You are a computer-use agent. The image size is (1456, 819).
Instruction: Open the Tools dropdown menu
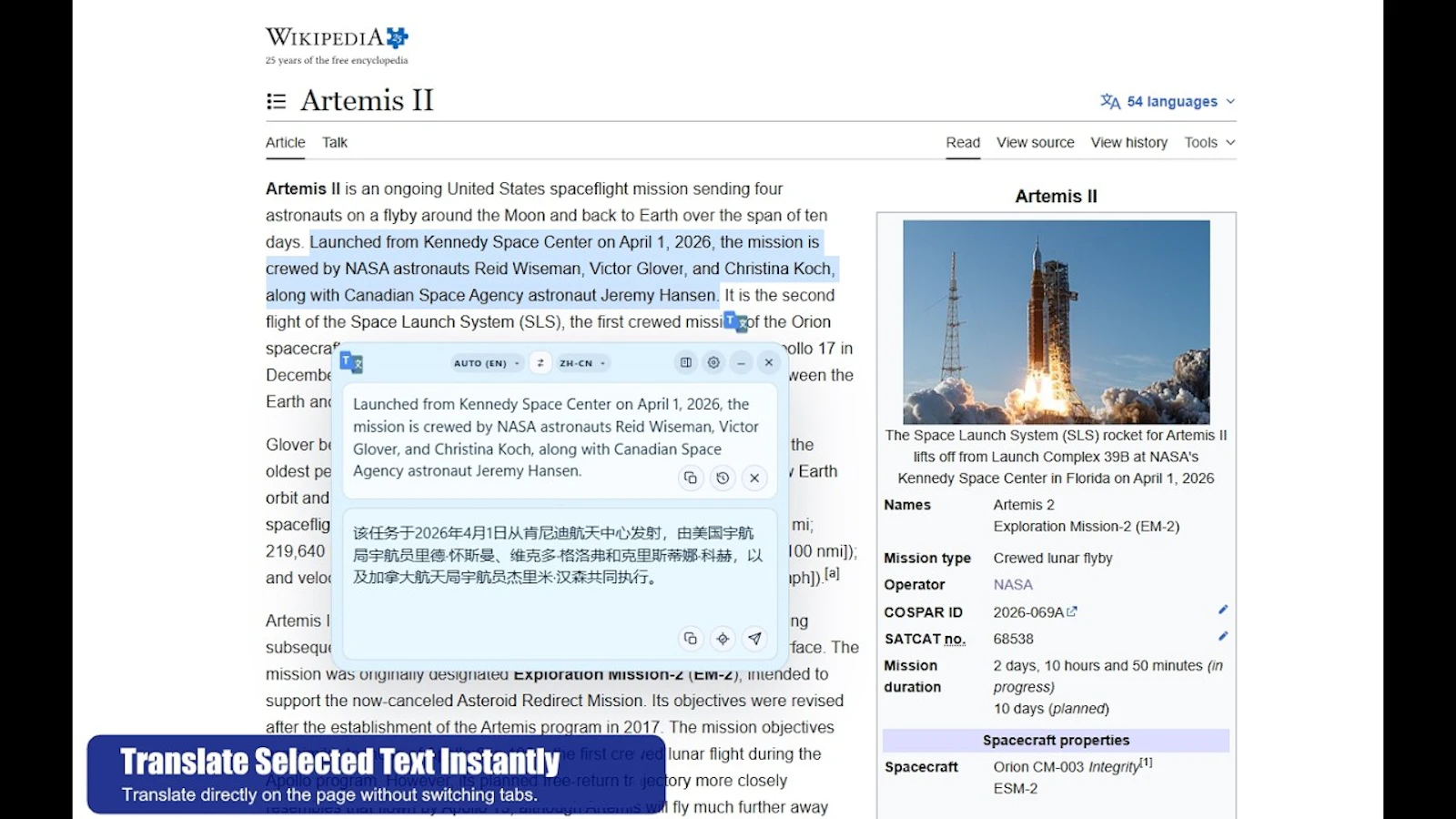coord(1209,143)
